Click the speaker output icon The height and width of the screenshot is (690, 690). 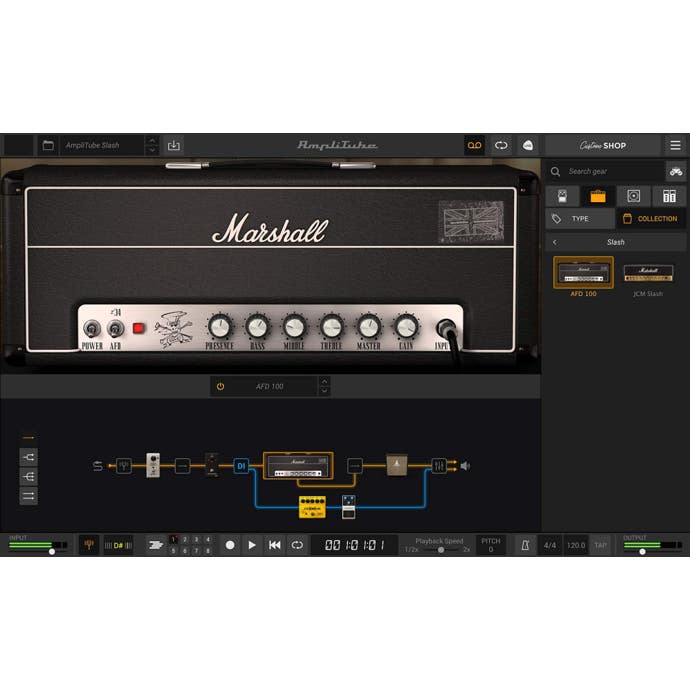pos(465,466)
